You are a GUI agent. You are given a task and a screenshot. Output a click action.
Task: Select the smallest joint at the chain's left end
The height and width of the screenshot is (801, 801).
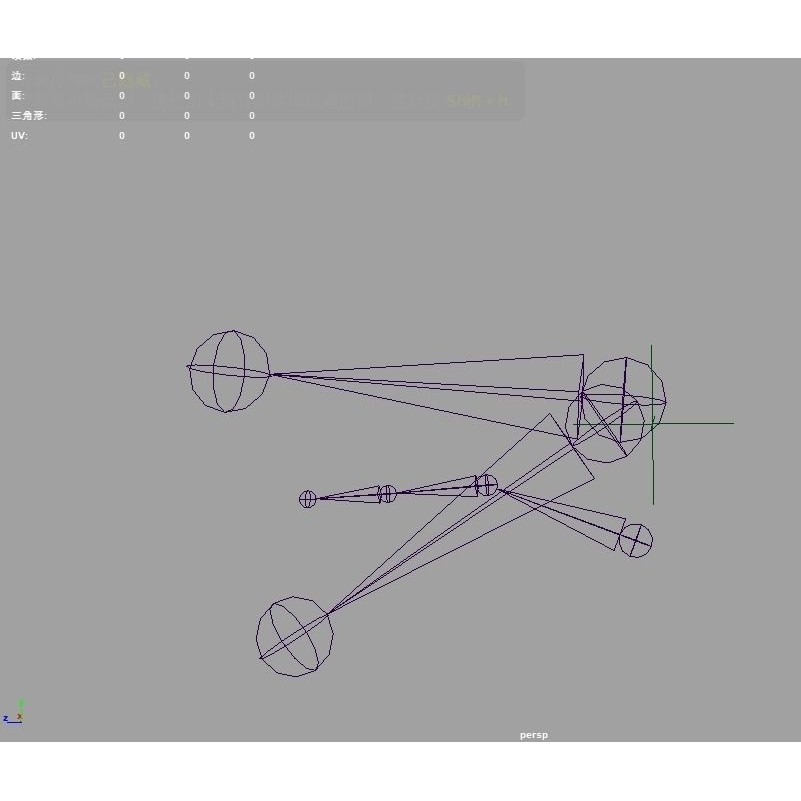click(308, 499)
